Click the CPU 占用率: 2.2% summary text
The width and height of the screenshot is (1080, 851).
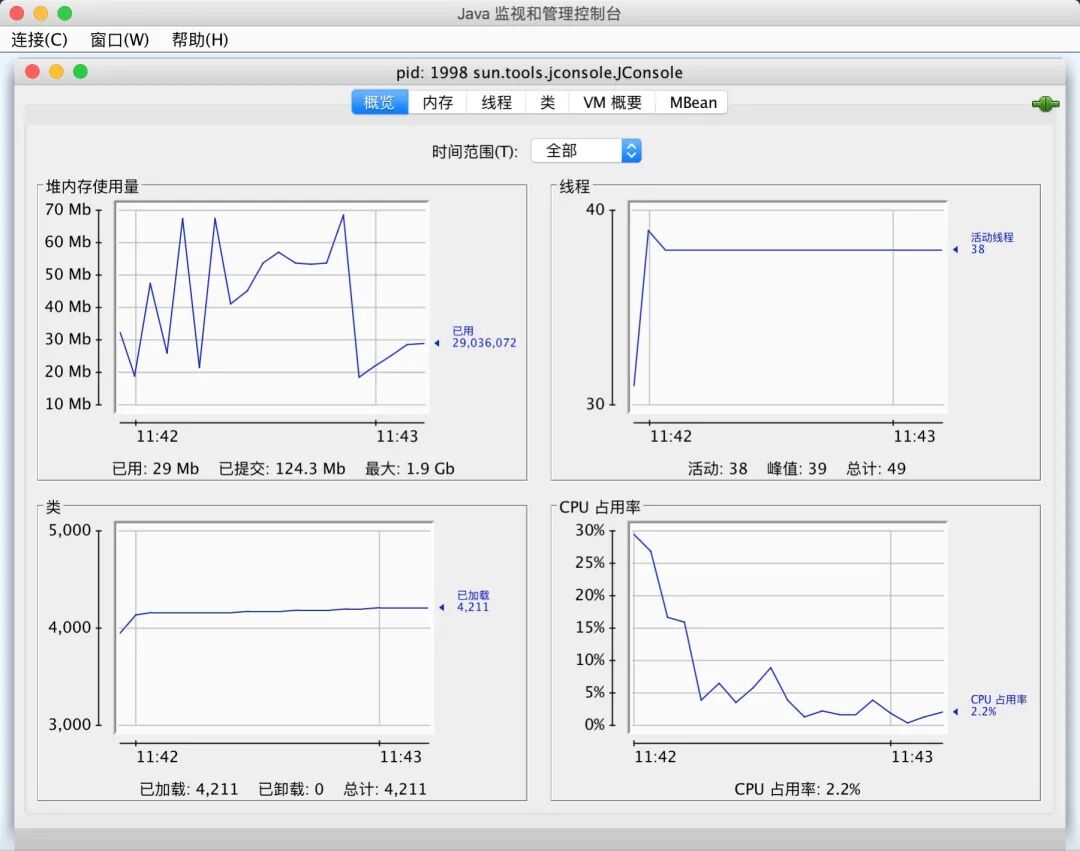[797, 789]
